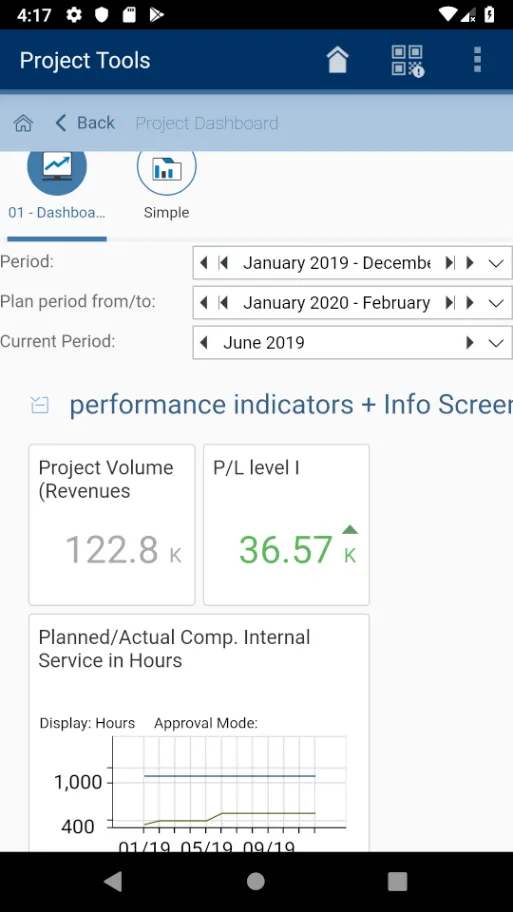The height and width of the screenshot is (912, 513).
Task: Jump Plan period to last with skip-forward arrow
Action: tap(450, 302)
